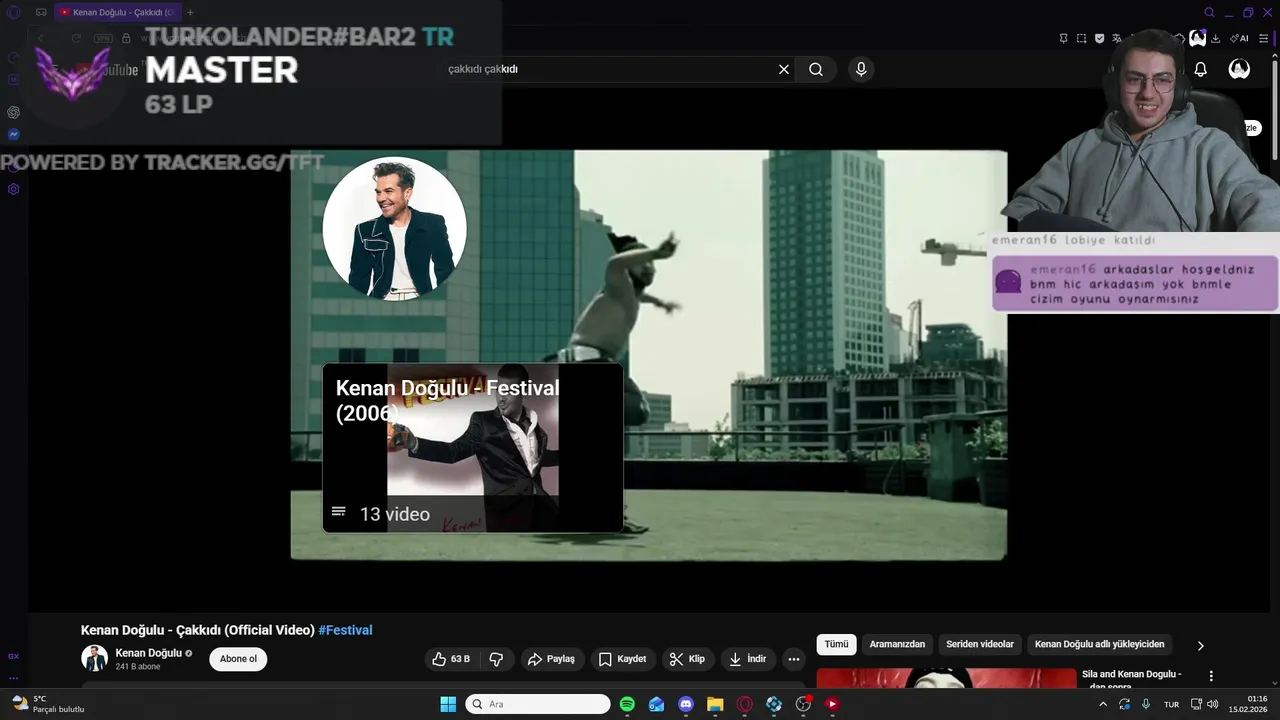This screenshot has width=1280, height=720.
Task: Open the Kenan Doğulu channel name link
Action: click(148, 653)
